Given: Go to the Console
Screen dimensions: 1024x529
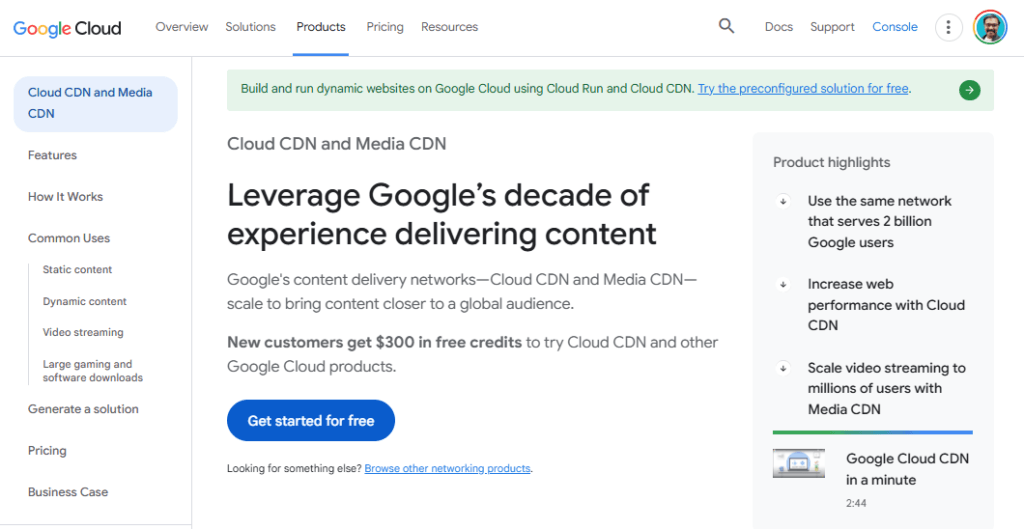Looking at the screenshot, I should pos(895,27).
